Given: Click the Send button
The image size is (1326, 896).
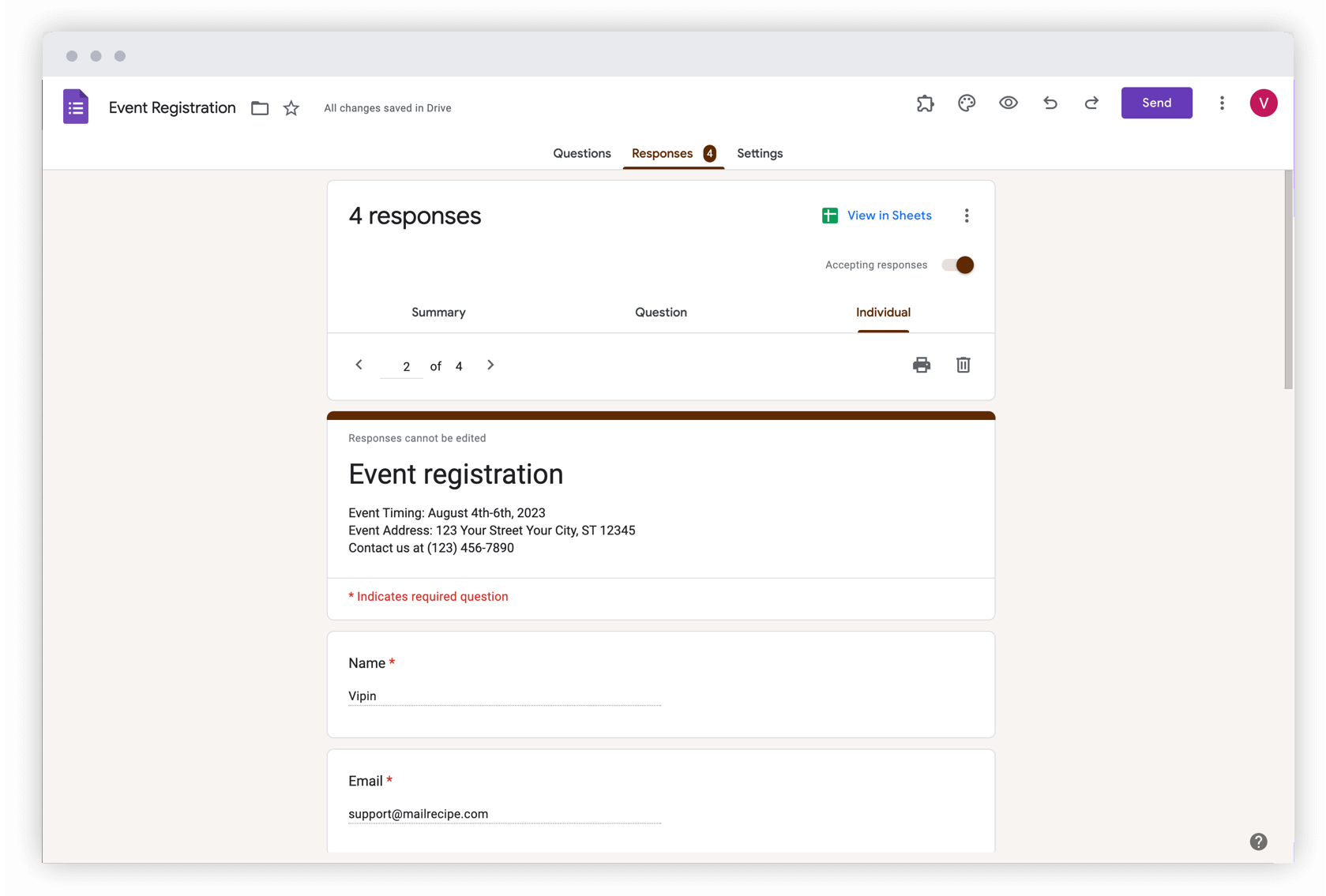Looking at the screenshot, I should pyautogui.click(x=1156, y=103).
